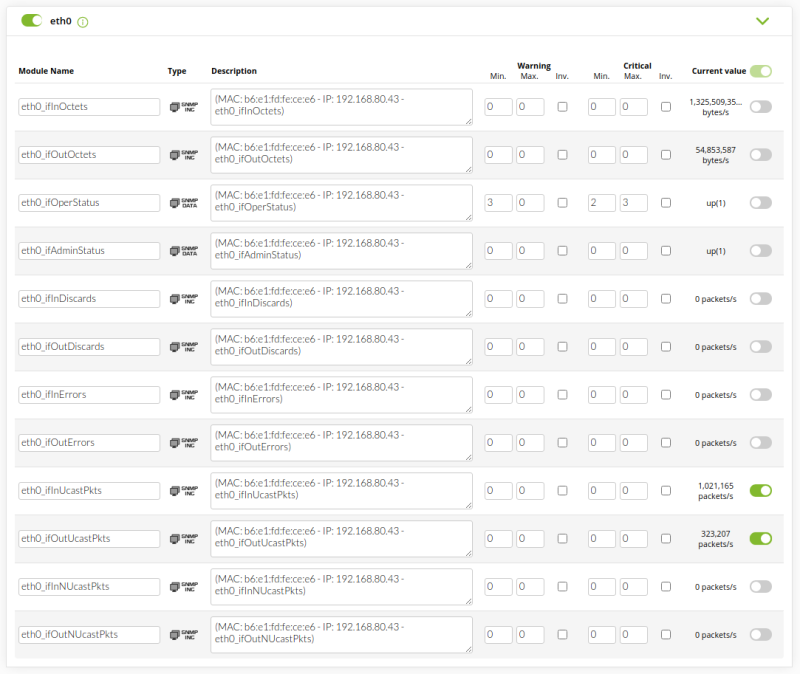Disable the eth0 interface toggle
800x674 pixels.
[x=31, y=21]
